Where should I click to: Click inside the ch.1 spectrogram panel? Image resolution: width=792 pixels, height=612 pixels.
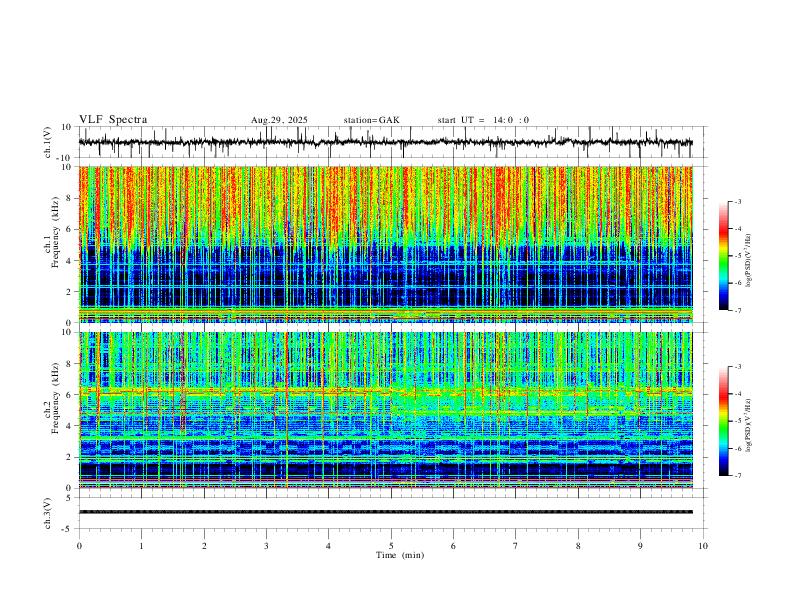click(385, 244)
